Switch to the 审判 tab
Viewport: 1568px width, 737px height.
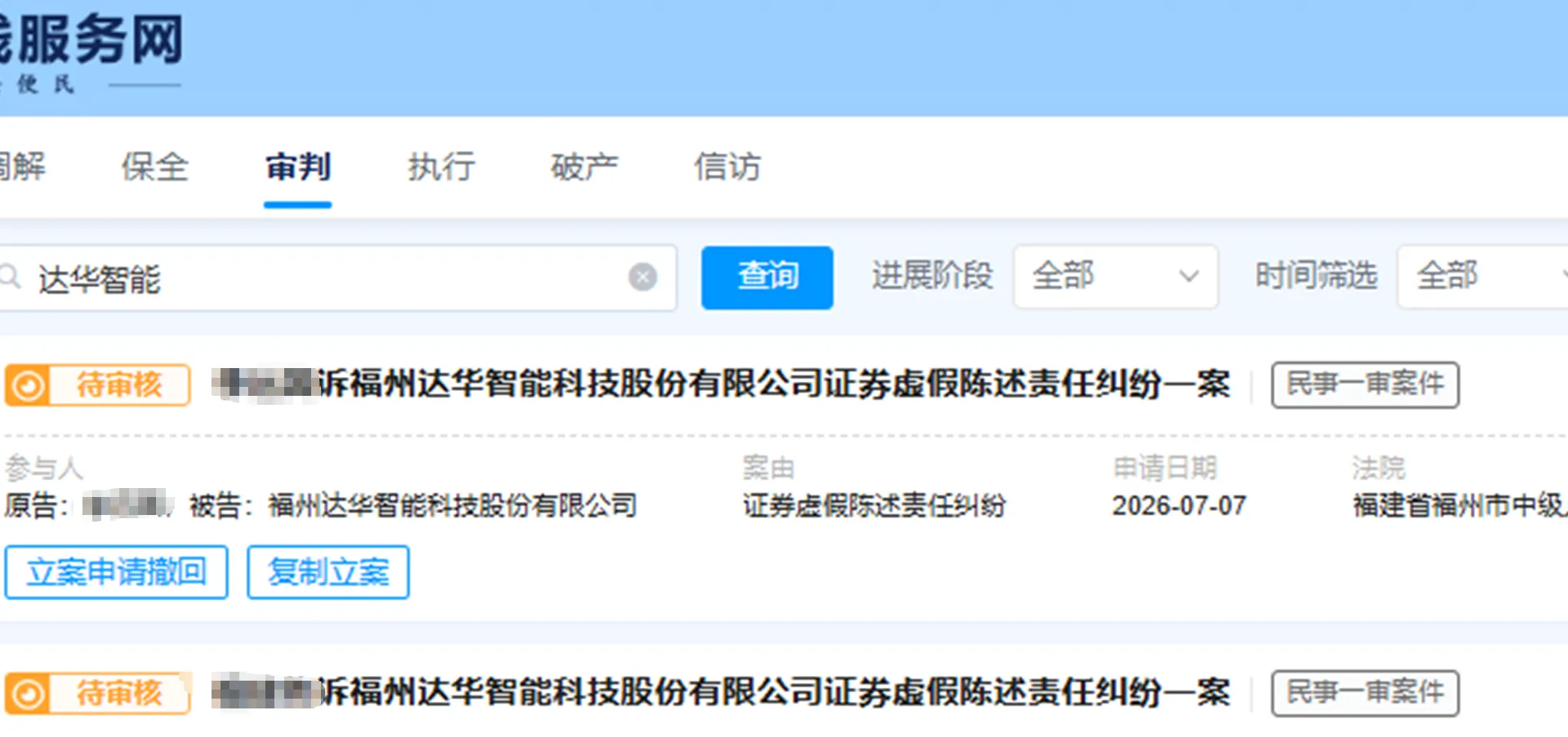coord(297,166)
